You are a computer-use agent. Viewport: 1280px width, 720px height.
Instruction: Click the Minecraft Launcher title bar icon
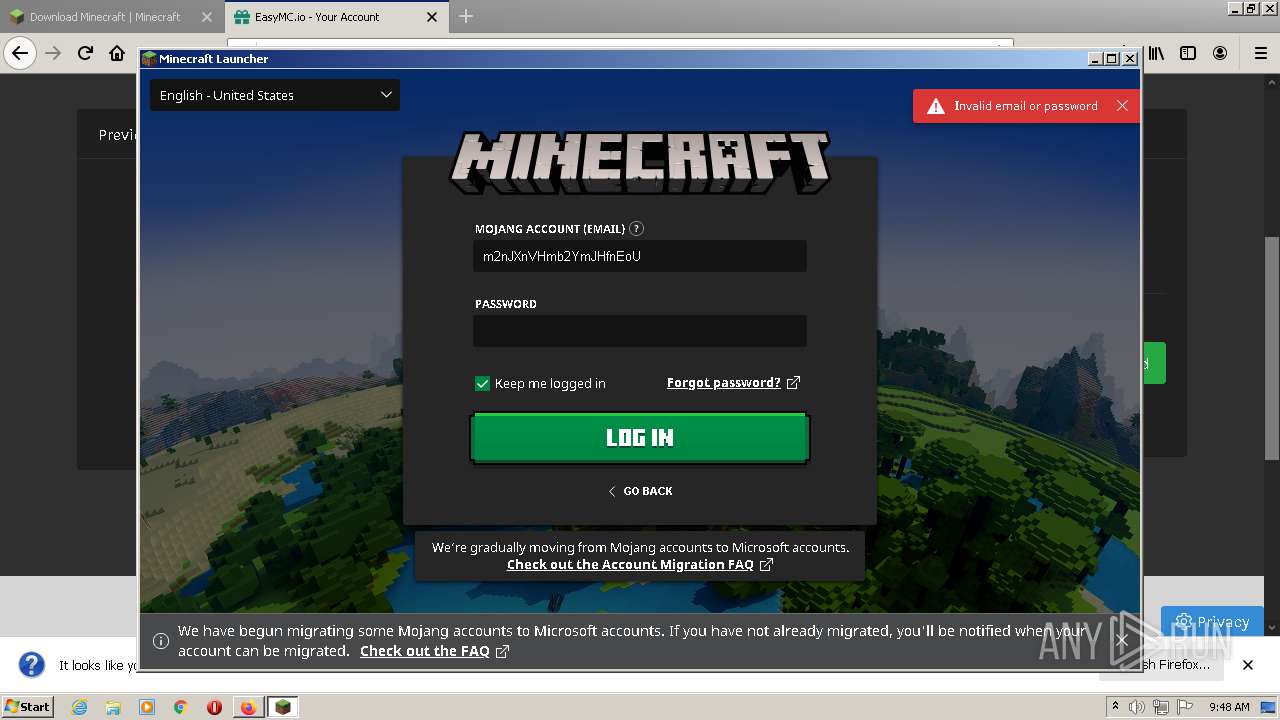tap(149, 59)
